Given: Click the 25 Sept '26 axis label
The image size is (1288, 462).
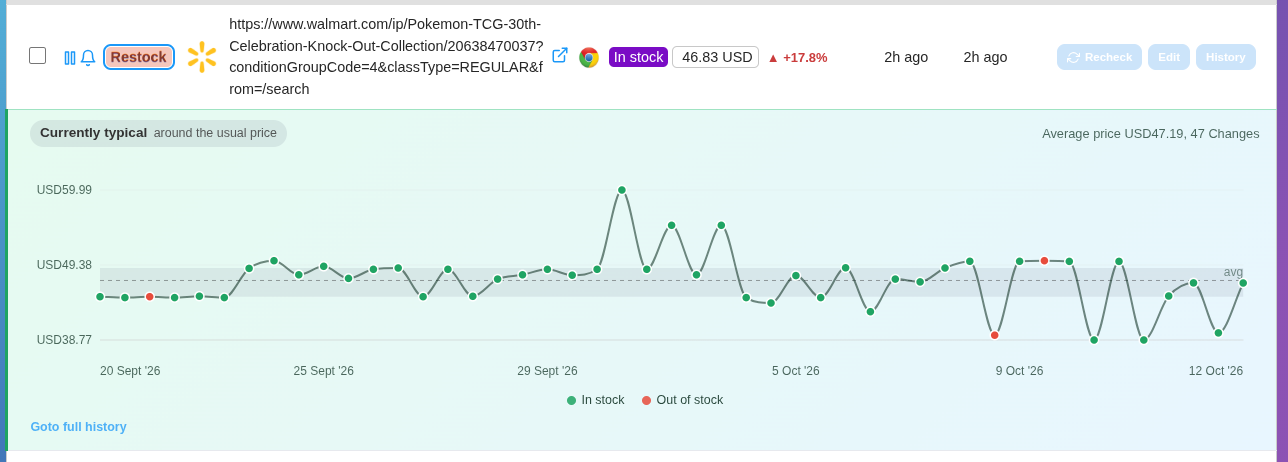Looking at the screenshot, I should 324,371.
